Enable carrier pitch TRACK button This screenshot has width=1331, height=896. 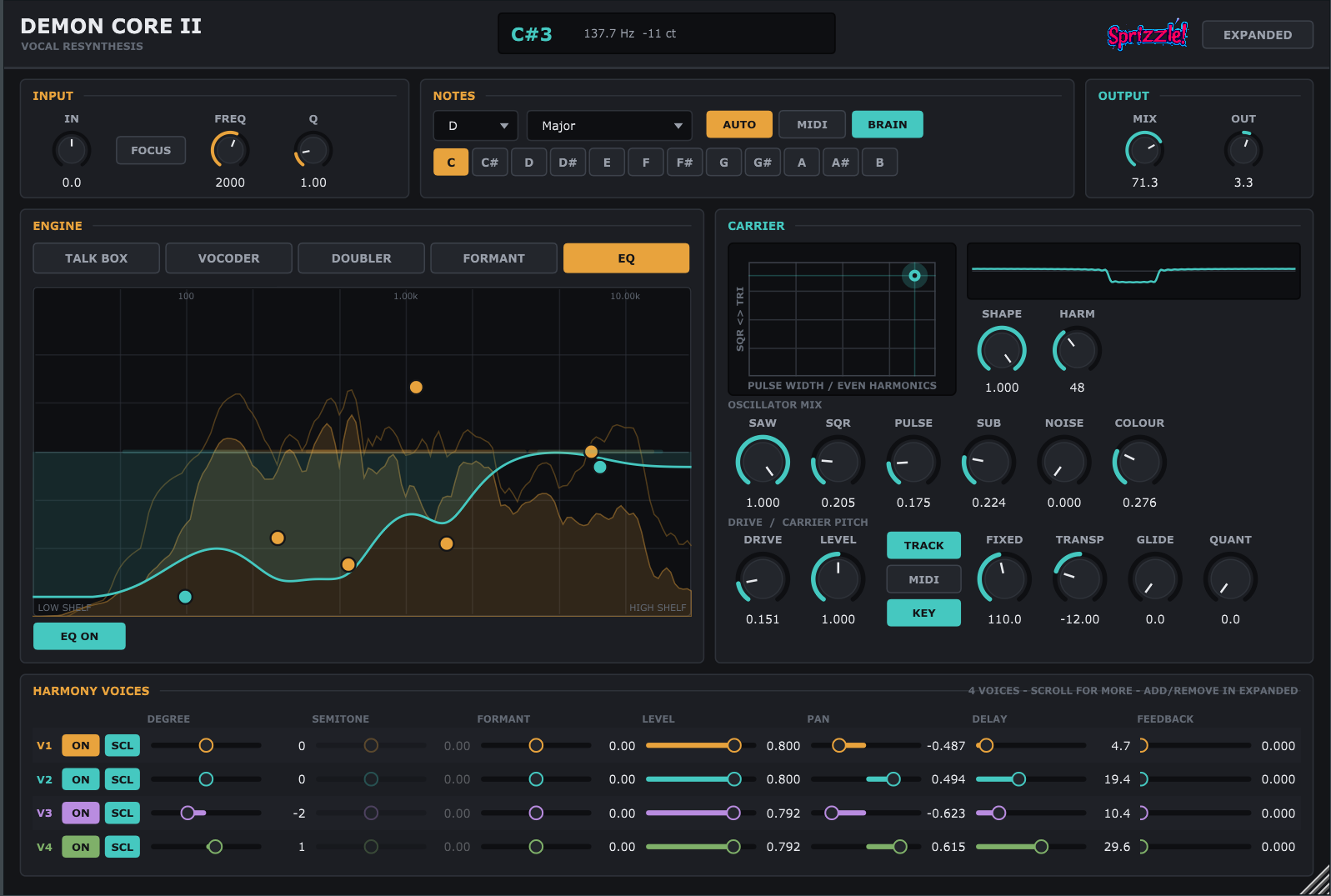(923, 545)
